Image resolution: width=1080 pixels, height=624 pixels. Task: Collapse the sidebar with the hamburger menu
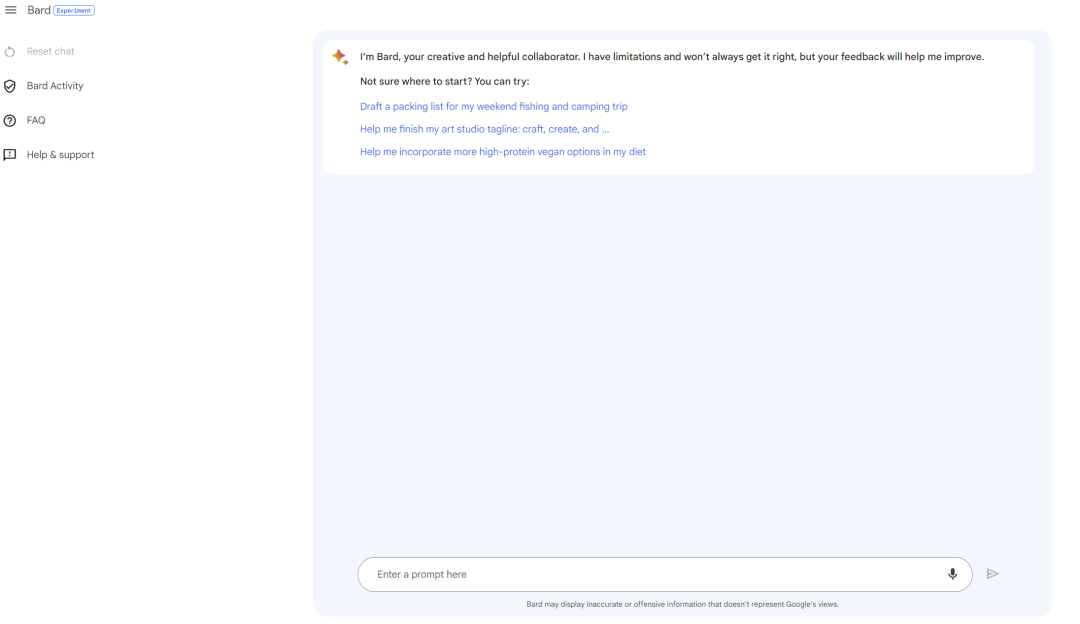click(11, 10)
